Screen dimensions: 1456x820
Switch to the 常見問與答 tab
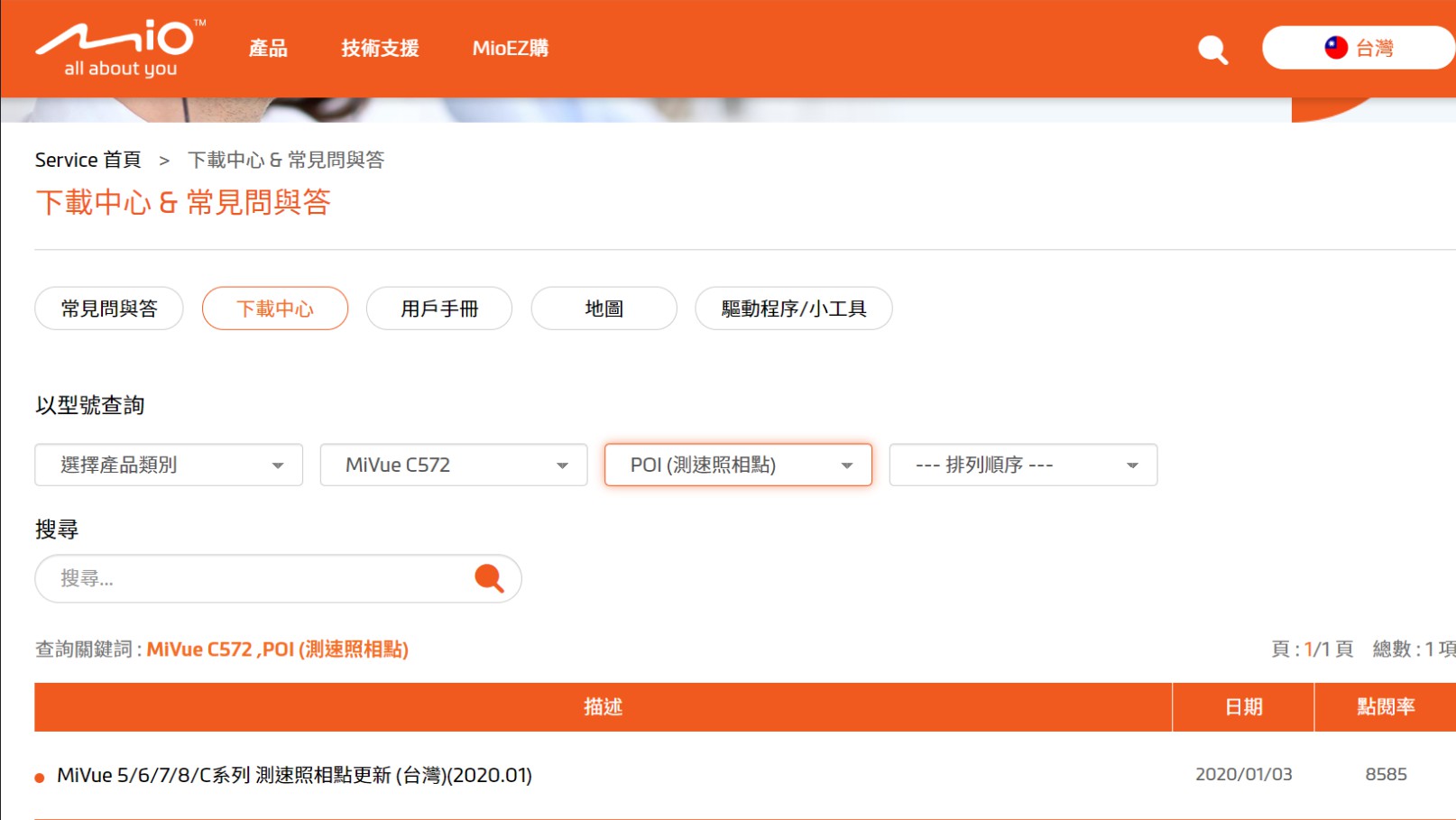click(109, 309)
